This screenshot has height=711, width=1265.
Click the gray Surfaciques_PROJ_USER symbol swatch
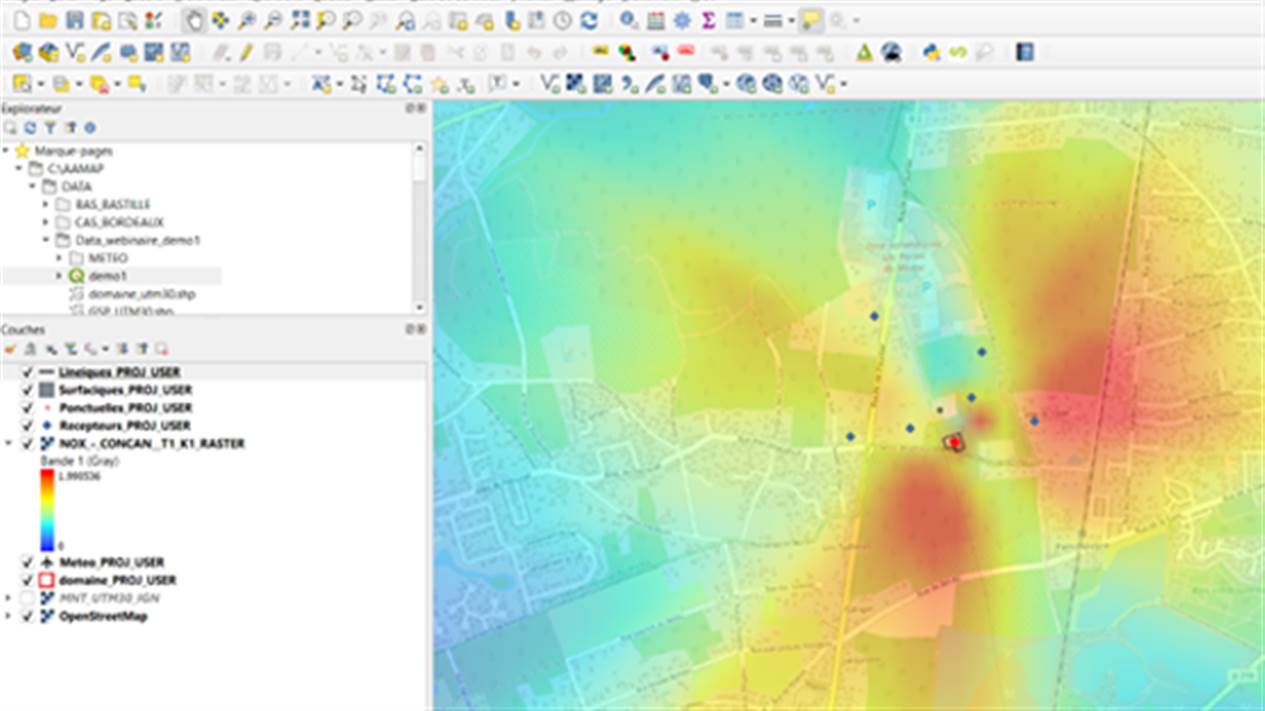coord(46,390)
